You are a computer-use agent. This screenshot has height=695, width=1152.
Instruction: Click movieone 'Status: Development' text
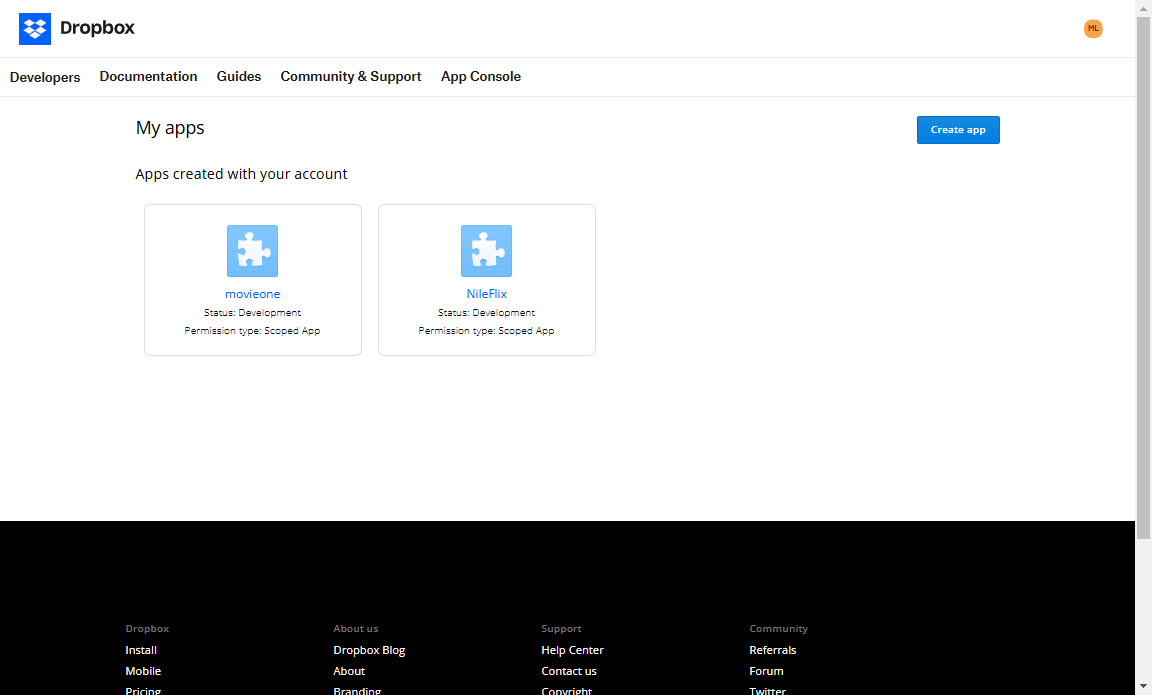click(252, 313)
